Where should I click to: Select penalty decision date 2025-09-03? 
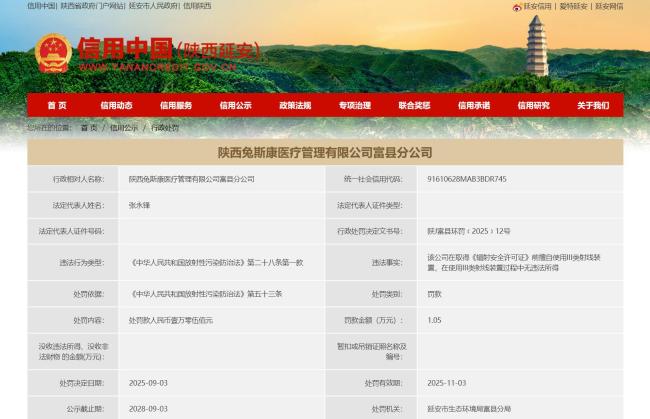click(x=148, y=383)
